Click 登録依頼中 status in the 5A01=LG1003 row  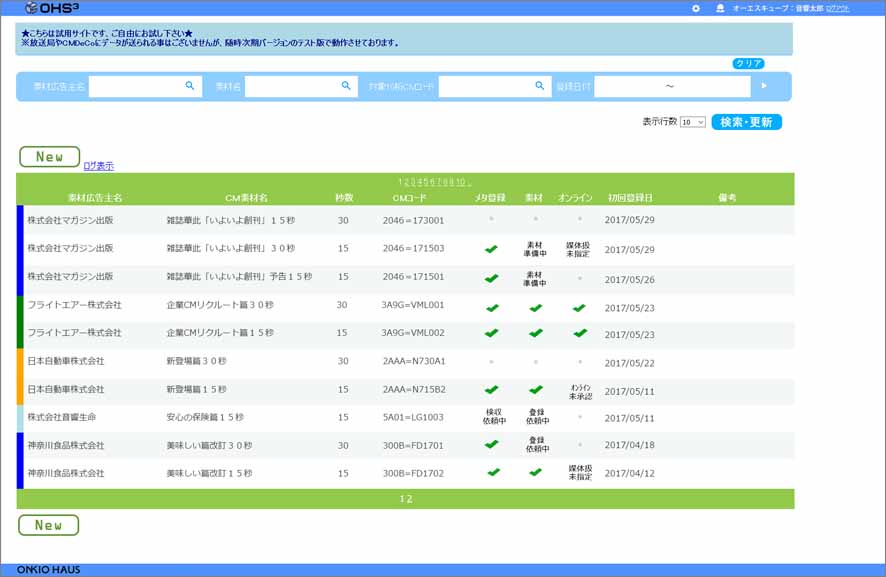click(x=537, y=417)
